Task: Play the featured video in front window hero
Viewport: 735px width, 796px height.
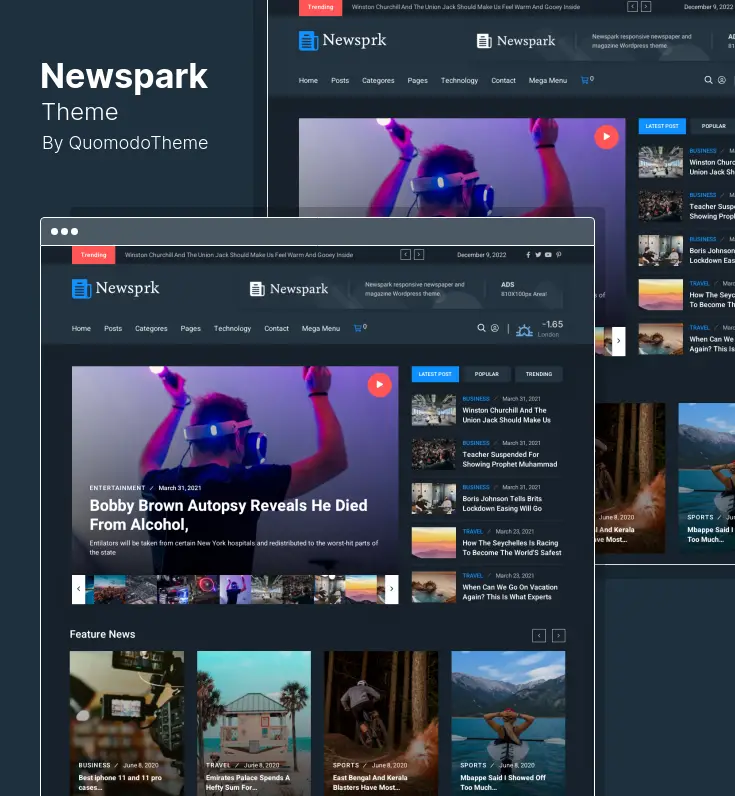Action: (379, 385)
